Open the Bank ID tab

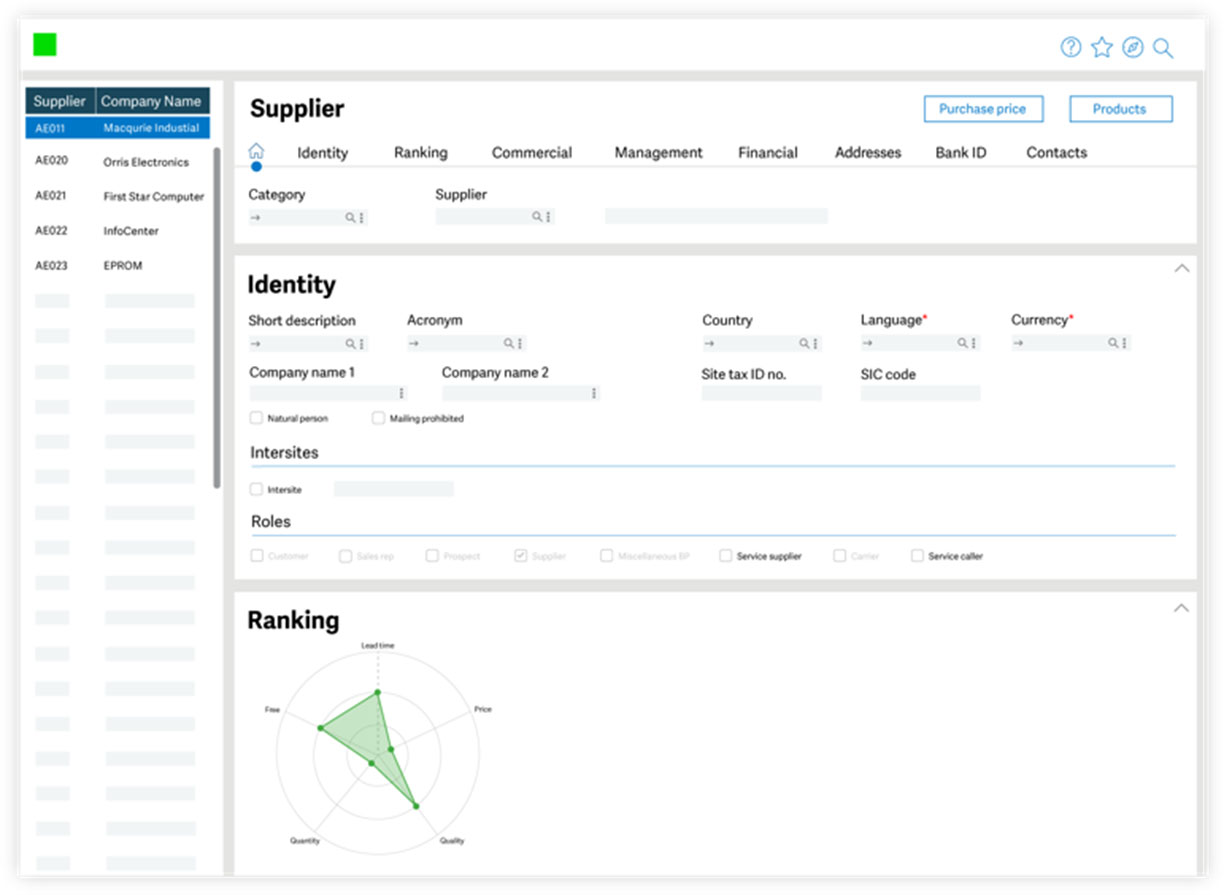[961, 153]
